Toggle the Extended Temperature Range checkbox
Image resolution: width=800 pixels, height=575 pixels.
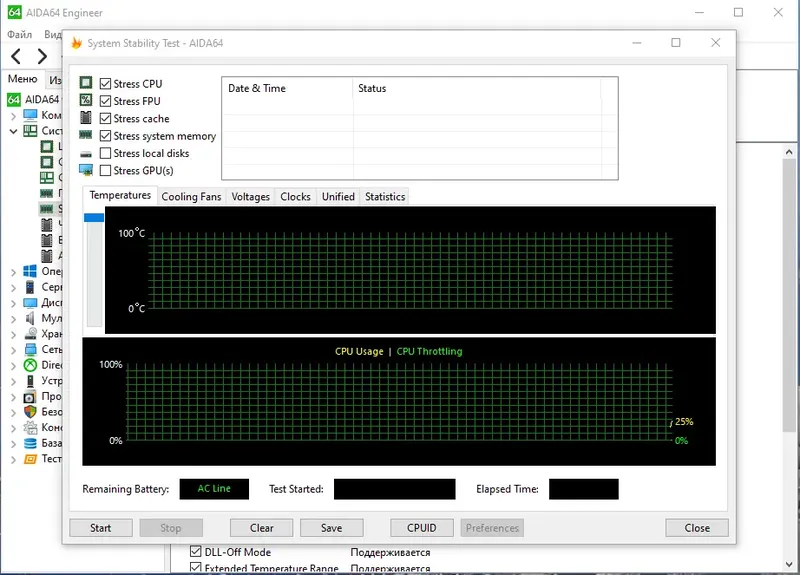point(195,567)
